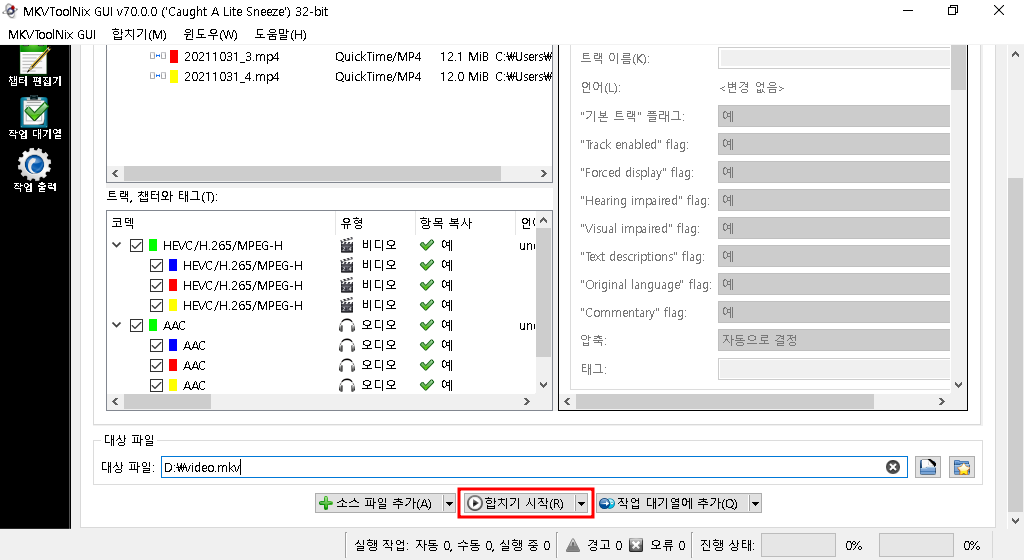Click the 항목 복사 column header
1024x560 pixels.
click(465, 223)
